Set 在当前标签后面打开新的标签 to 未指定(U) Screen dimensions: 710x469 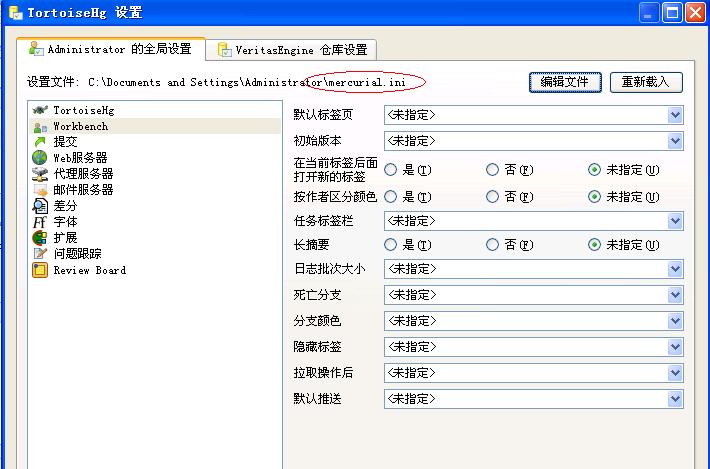pyautogui.click(x=595, y=170)
